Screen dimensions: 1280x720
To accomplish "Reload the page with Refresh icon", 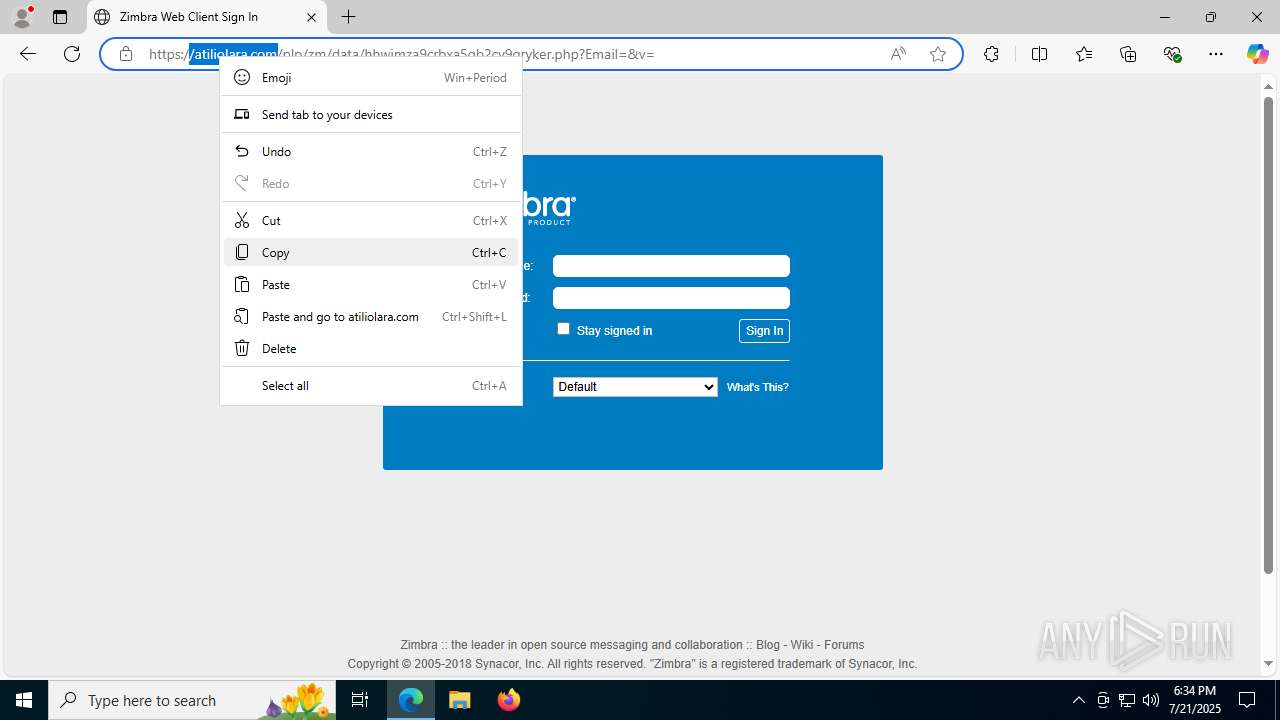I will 72,54.
